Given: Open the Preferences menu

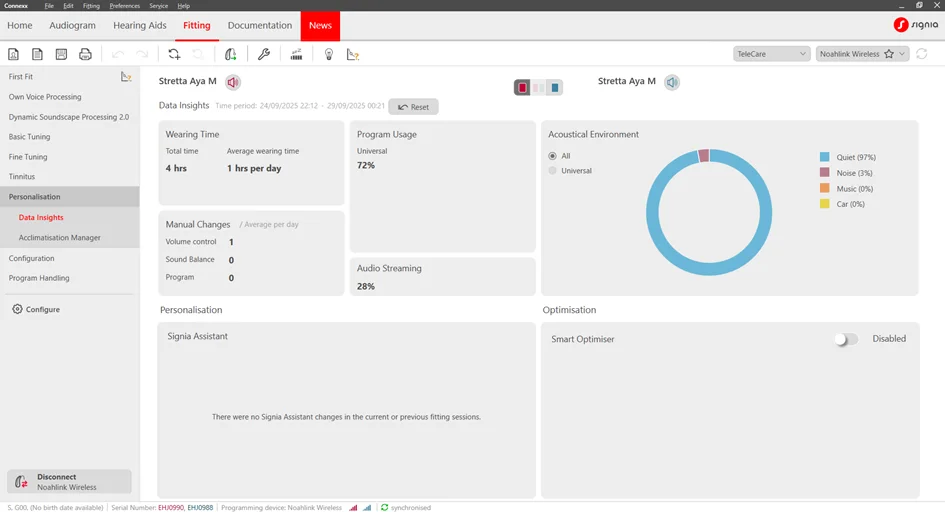Looking at the screenshot, I should (x=125, y=5).
